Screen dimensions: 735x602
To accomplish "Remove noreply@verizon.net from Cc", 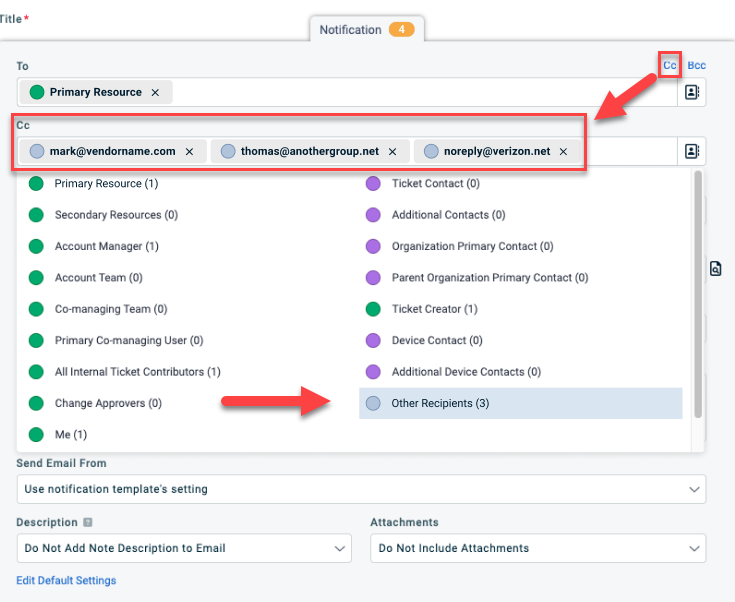I will [563, 151].
